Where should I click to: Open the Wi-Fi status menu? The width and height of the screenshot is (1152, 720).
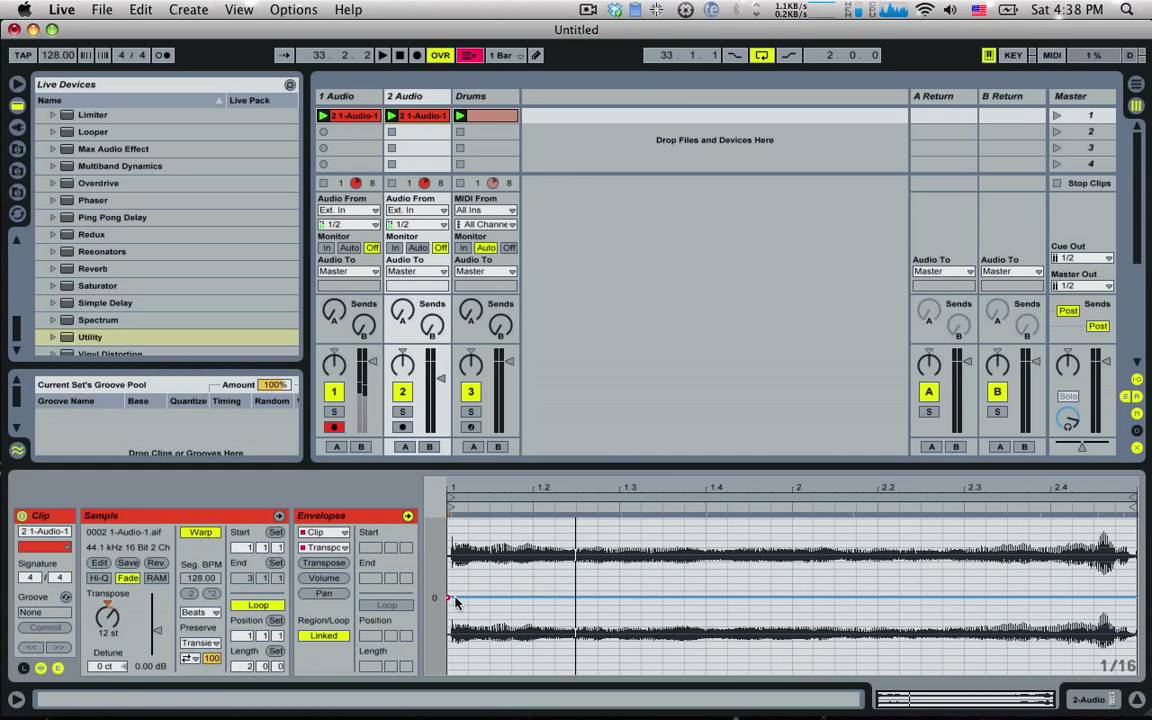pyautogui.click(x=925, y=10)
